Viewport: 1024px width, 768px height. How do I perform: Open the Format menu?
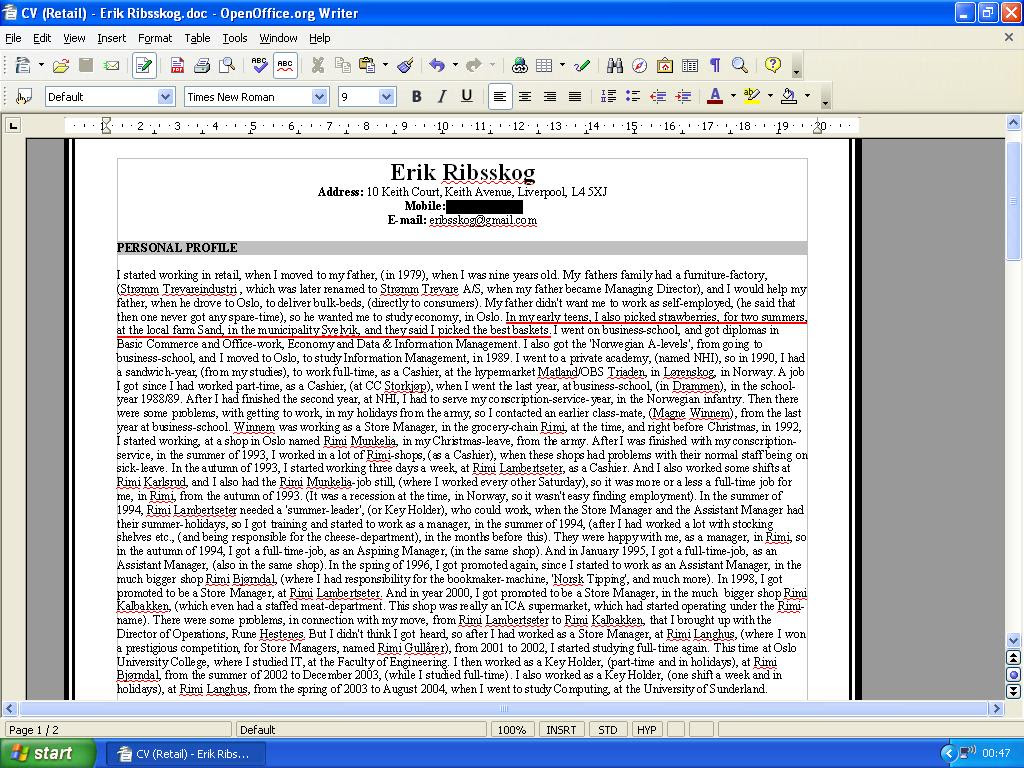pos(155,38)
